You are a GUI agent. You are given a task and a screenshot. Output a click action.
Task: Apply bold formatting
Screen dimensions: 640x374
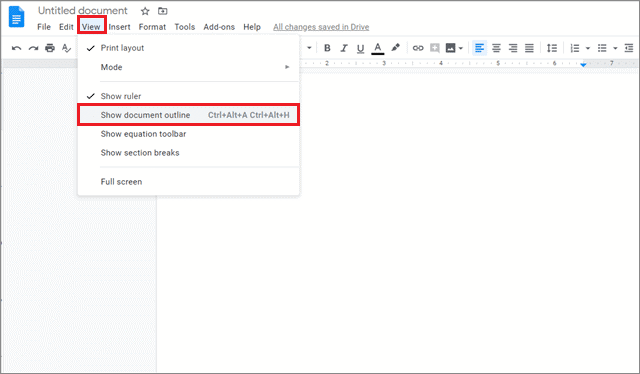tap(327, 48)
